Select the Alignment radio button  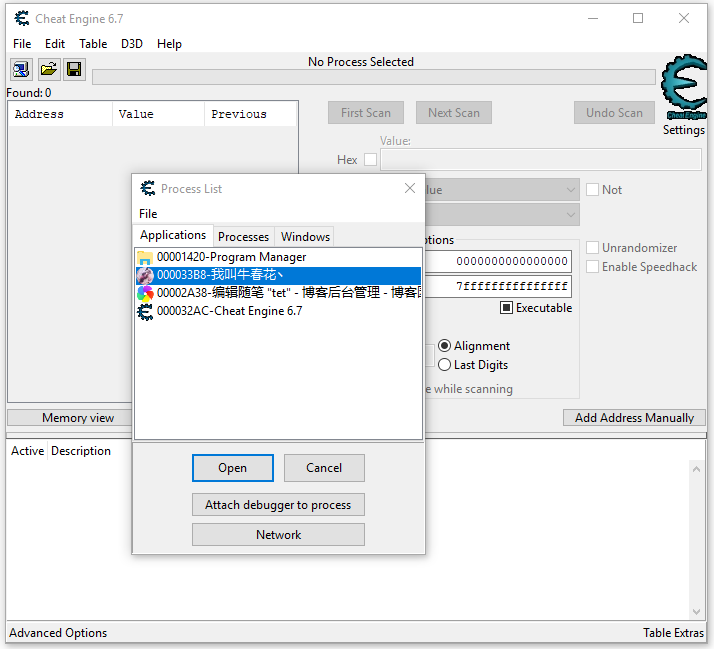pyautogui.click(x=444, y=346)
